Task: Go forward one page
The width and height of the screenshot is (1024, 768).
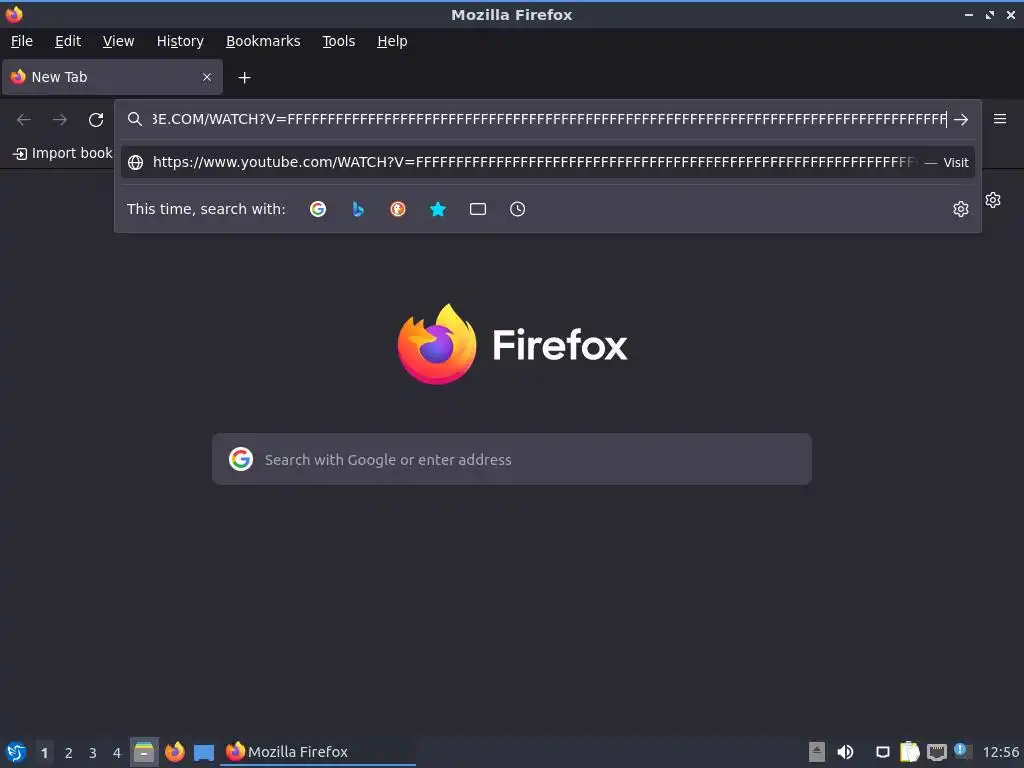Action: [x=60, y=120]
